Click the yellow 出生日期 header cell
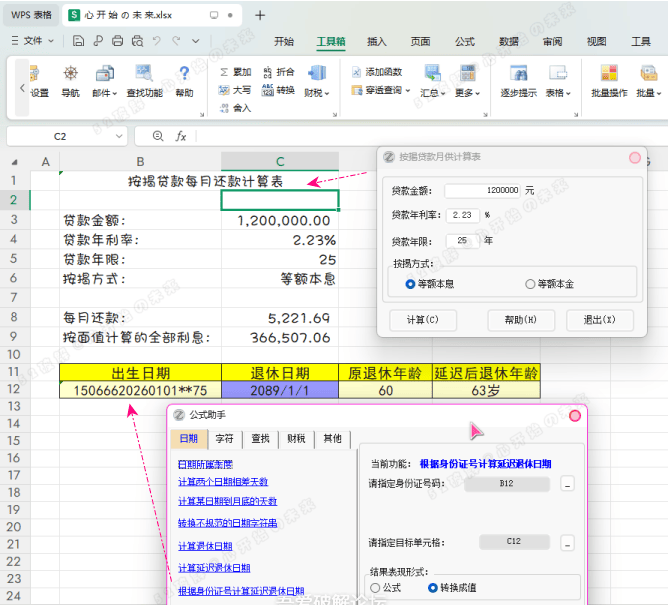The width and height of the screenshot is (671, 605). click(x=140, y=373)
